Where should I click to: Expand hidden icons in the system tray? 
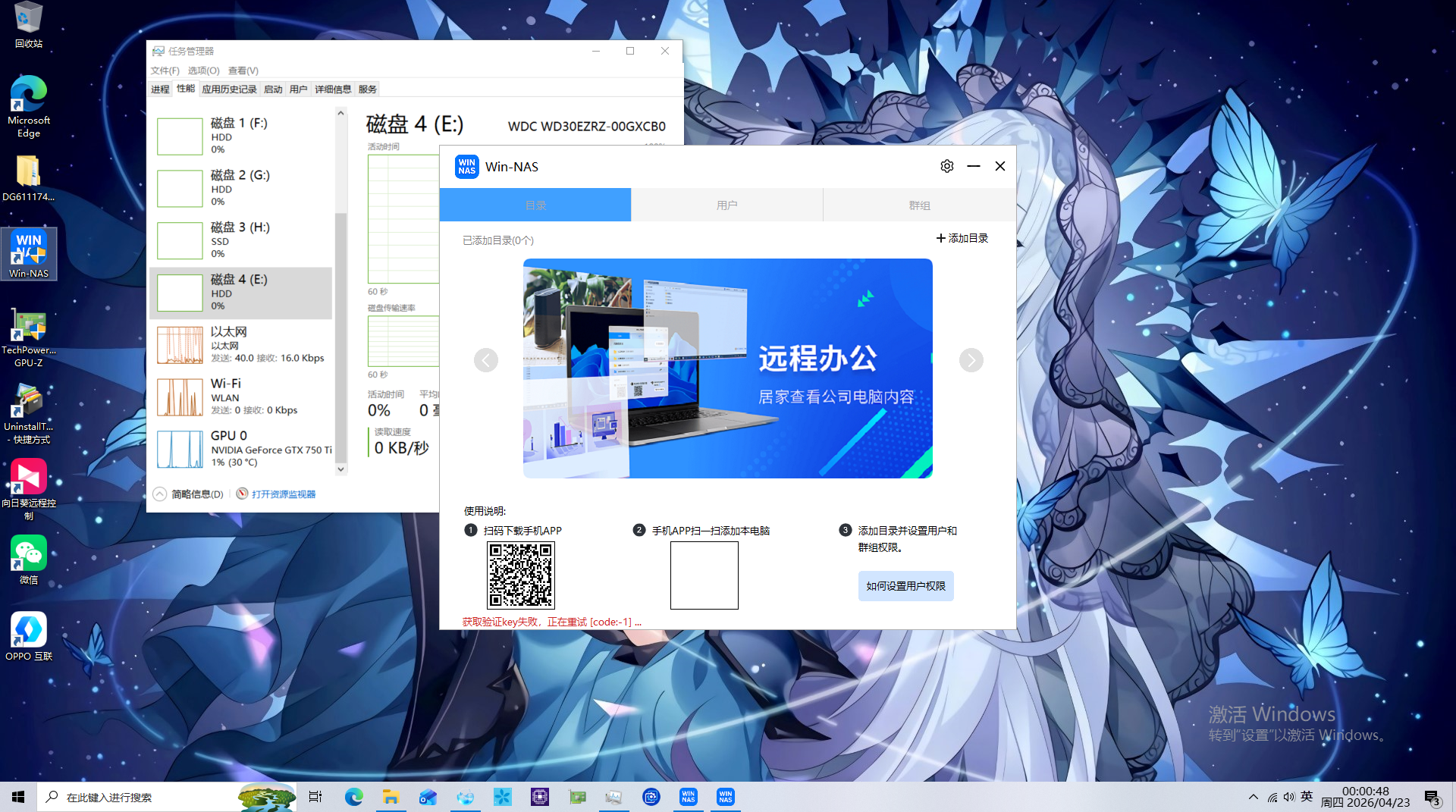point(1253,797)
